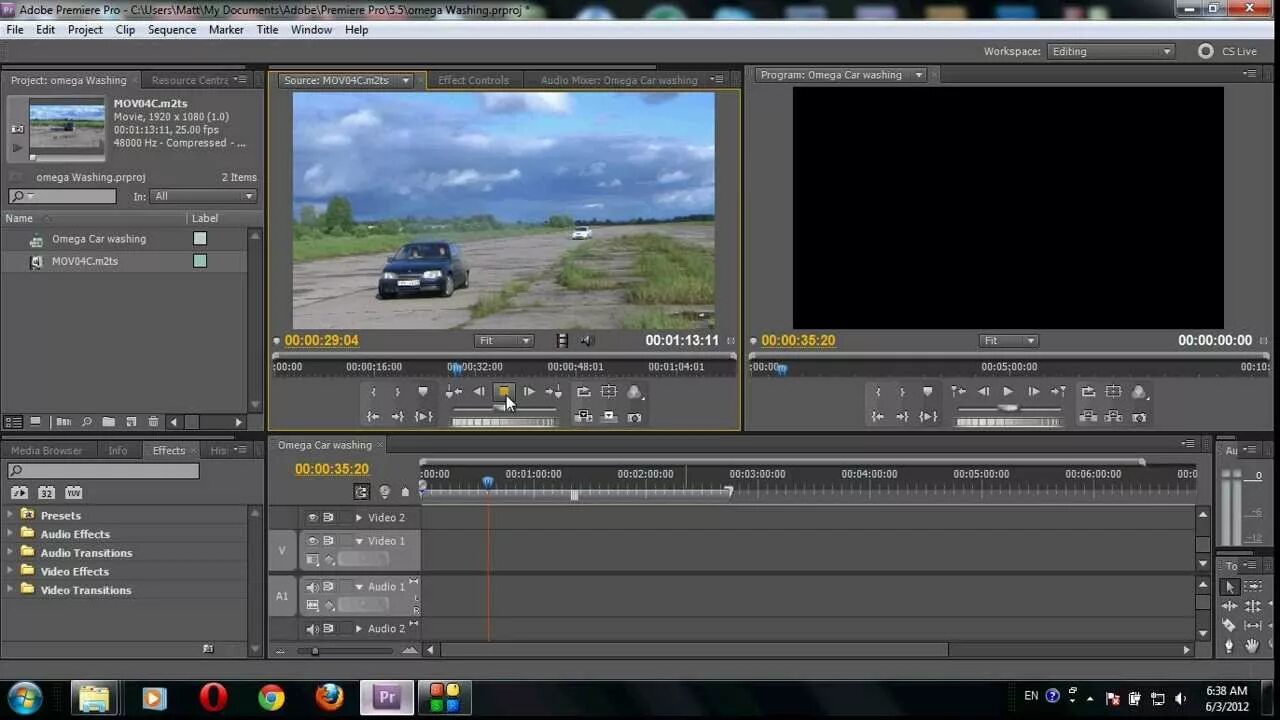Play In to Out in Source monitor
The image size is (1280, 720).
[423, 416]
